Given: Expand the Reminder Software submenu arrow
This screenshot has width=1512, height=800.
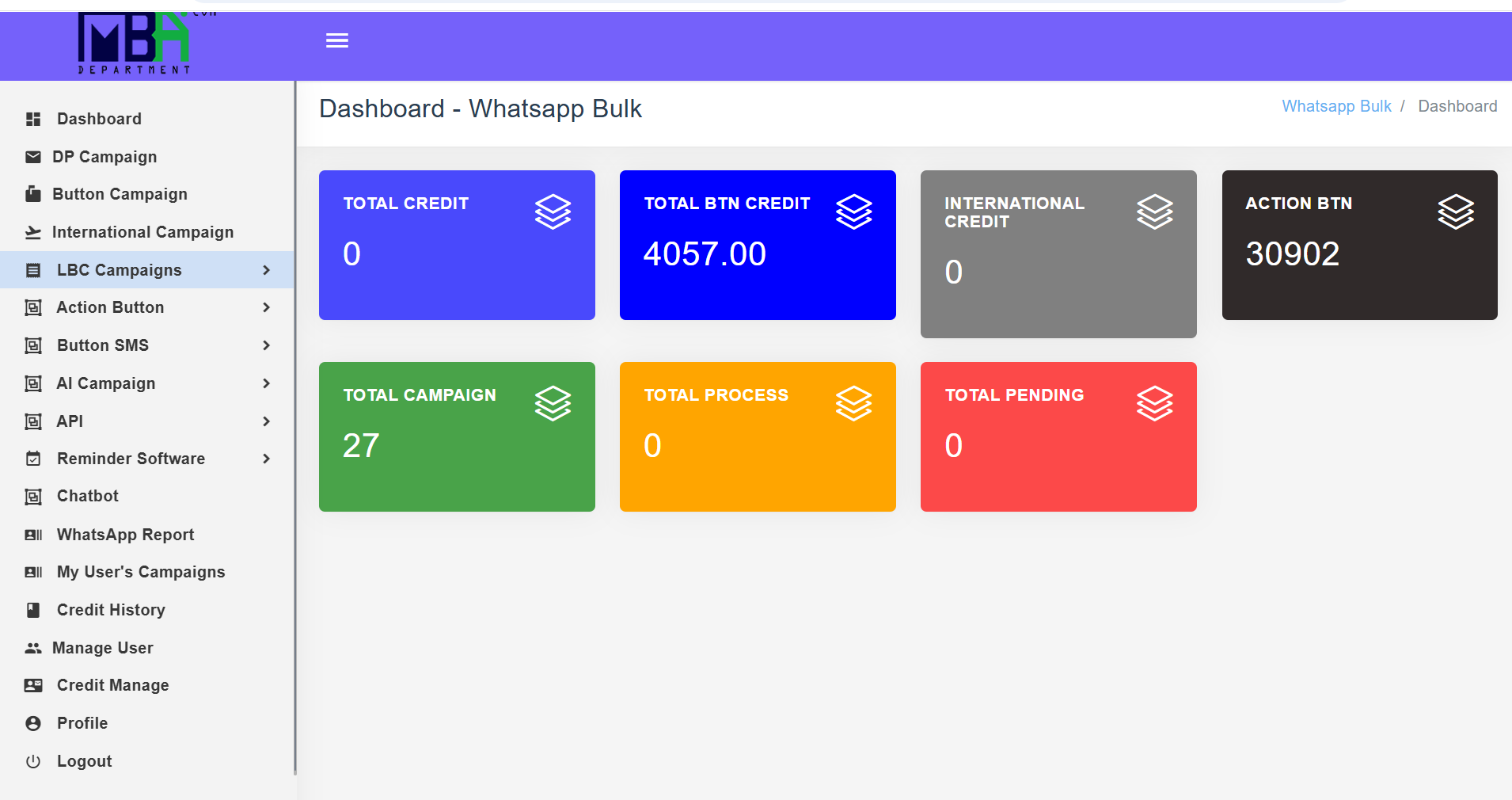Looking at the screenshot, I should 267,459.
